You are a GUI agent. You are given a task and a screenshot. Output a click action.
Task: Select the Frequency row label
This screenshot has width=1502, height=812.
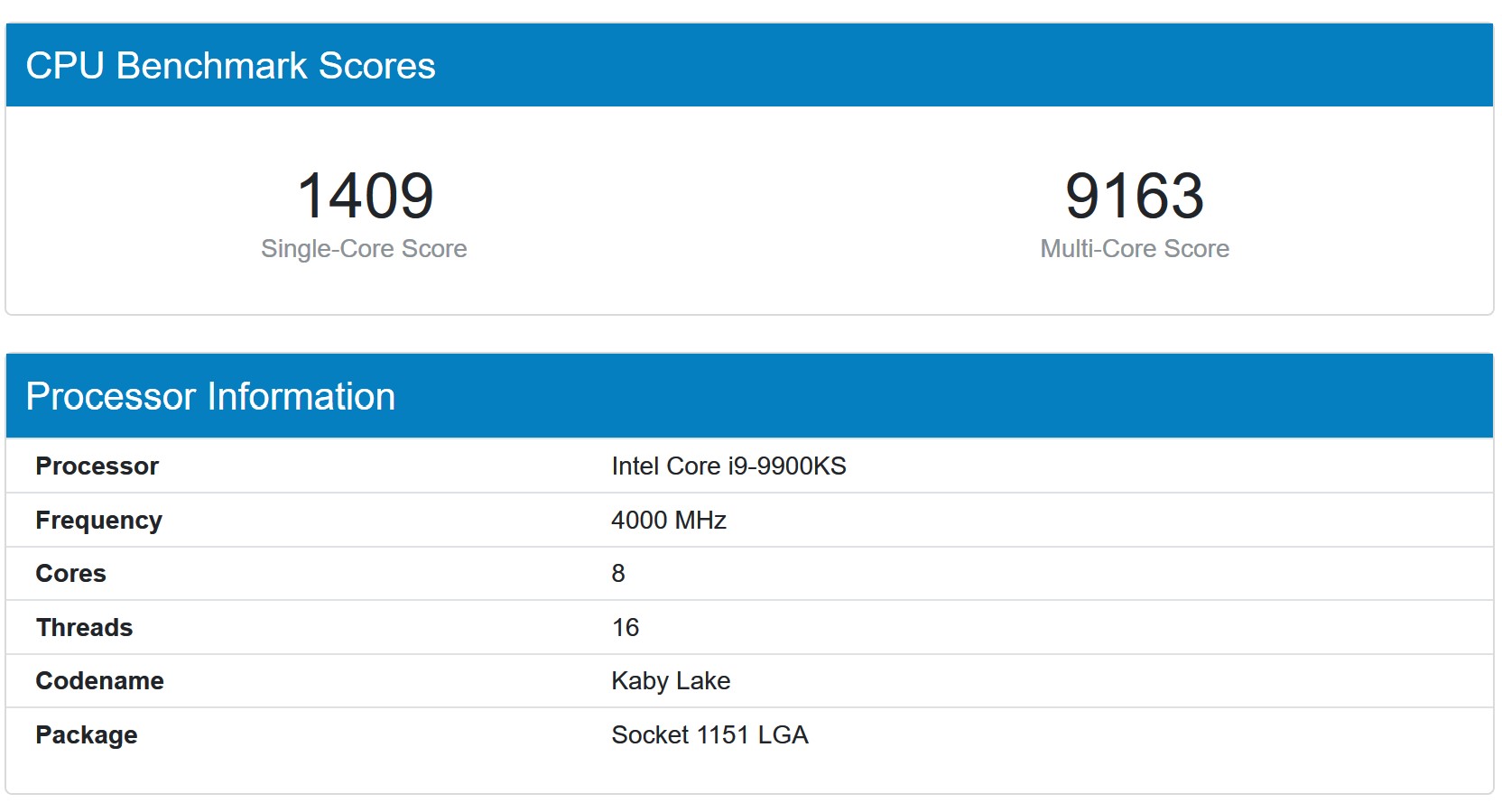tap(98, 520)
